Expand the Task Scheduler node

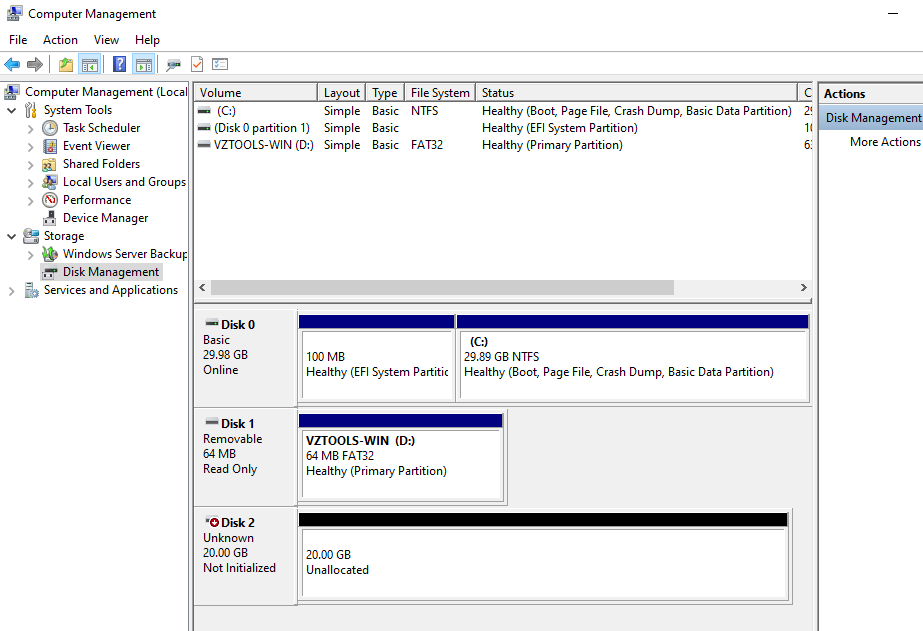31,128
